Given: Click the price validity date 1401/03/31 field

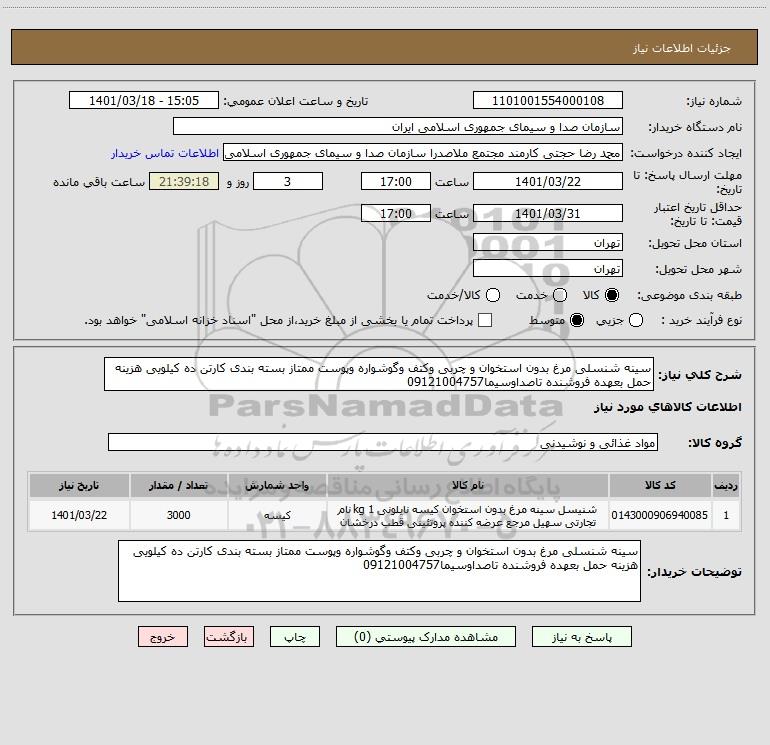Looking at the screenshot, I should click(548, 214).
